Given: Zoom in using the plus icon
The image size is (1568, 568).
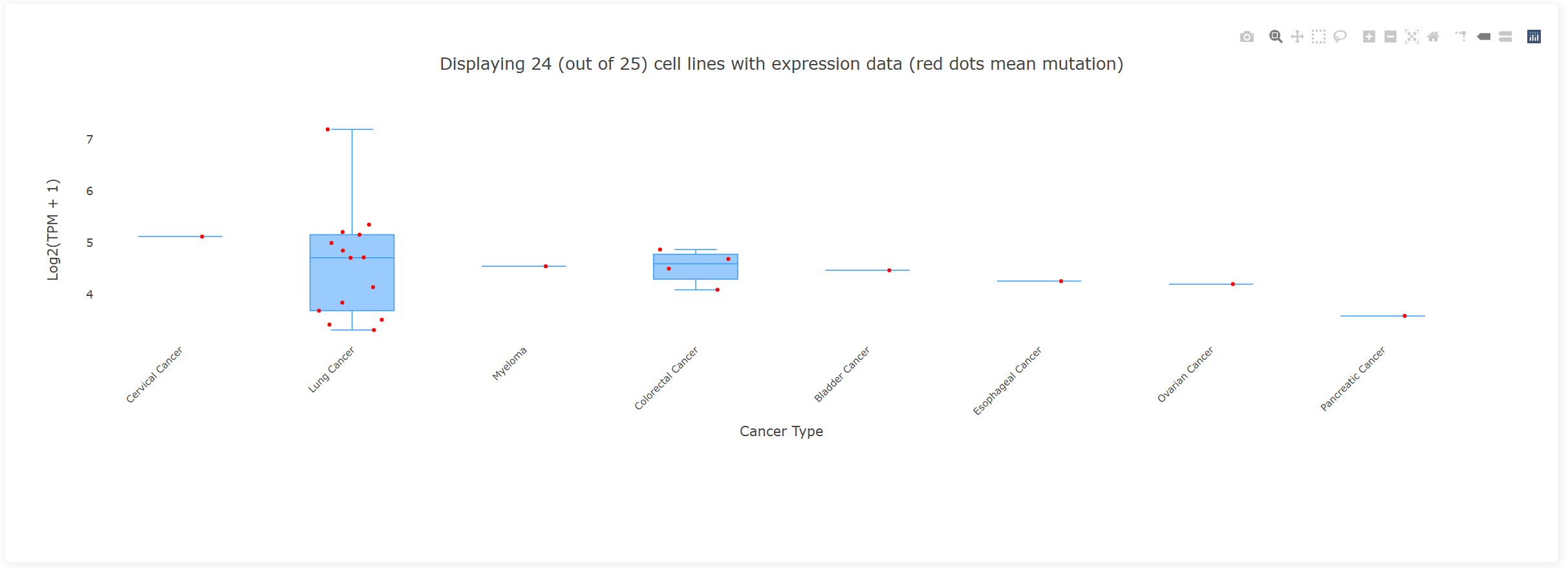Looking at the screenshot, I should (x=1369, y=37).
